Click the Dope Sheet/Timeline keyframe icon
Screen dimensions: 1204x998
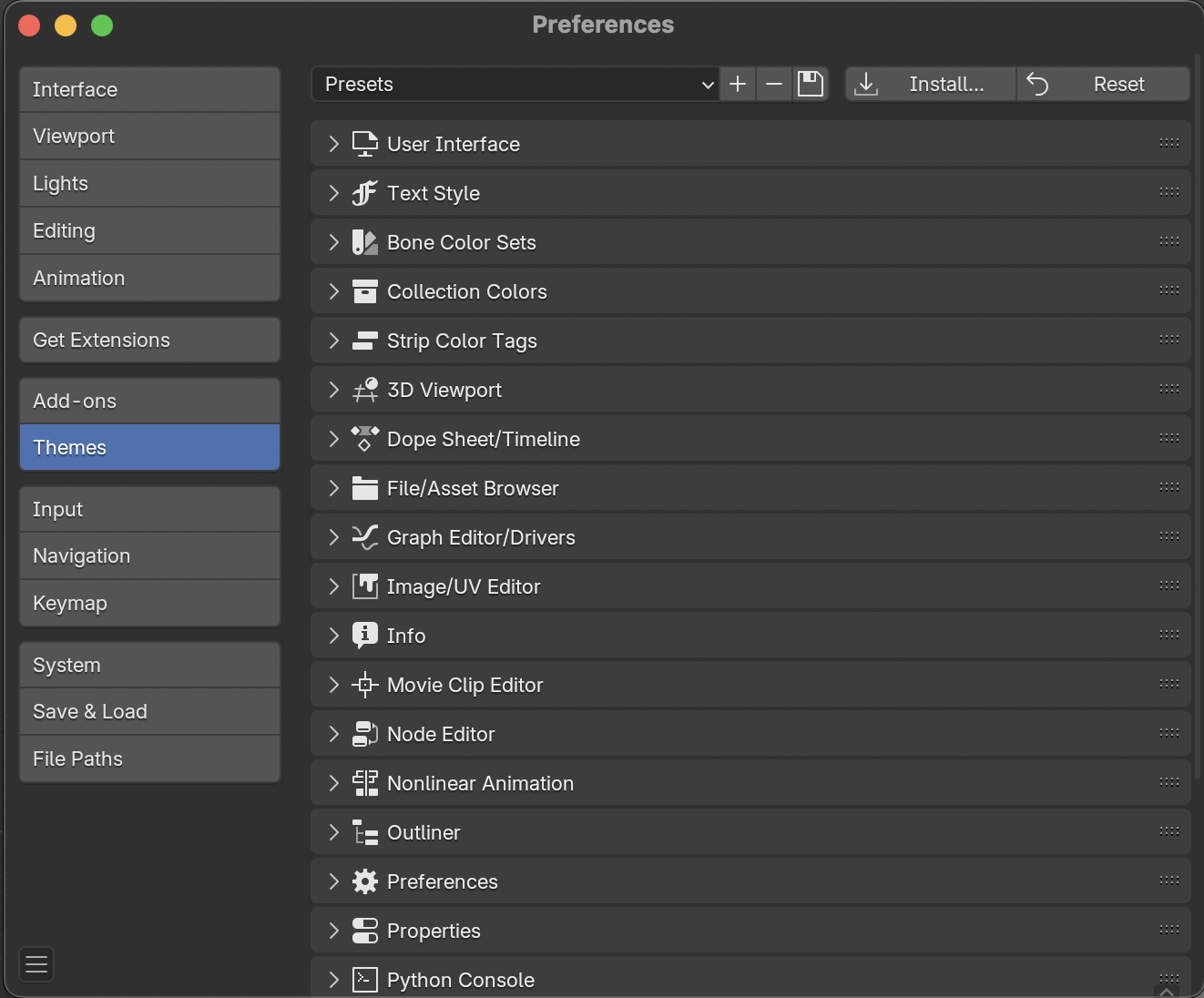(365, 439)
